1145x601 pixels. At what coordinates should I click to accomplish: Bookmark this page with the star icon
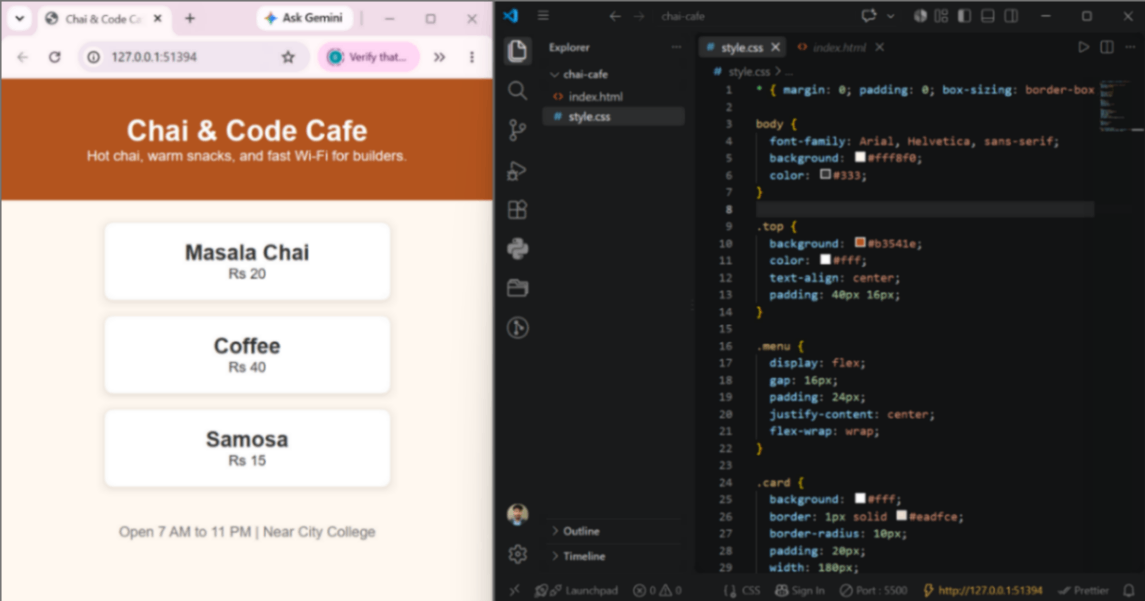(288, 57)
